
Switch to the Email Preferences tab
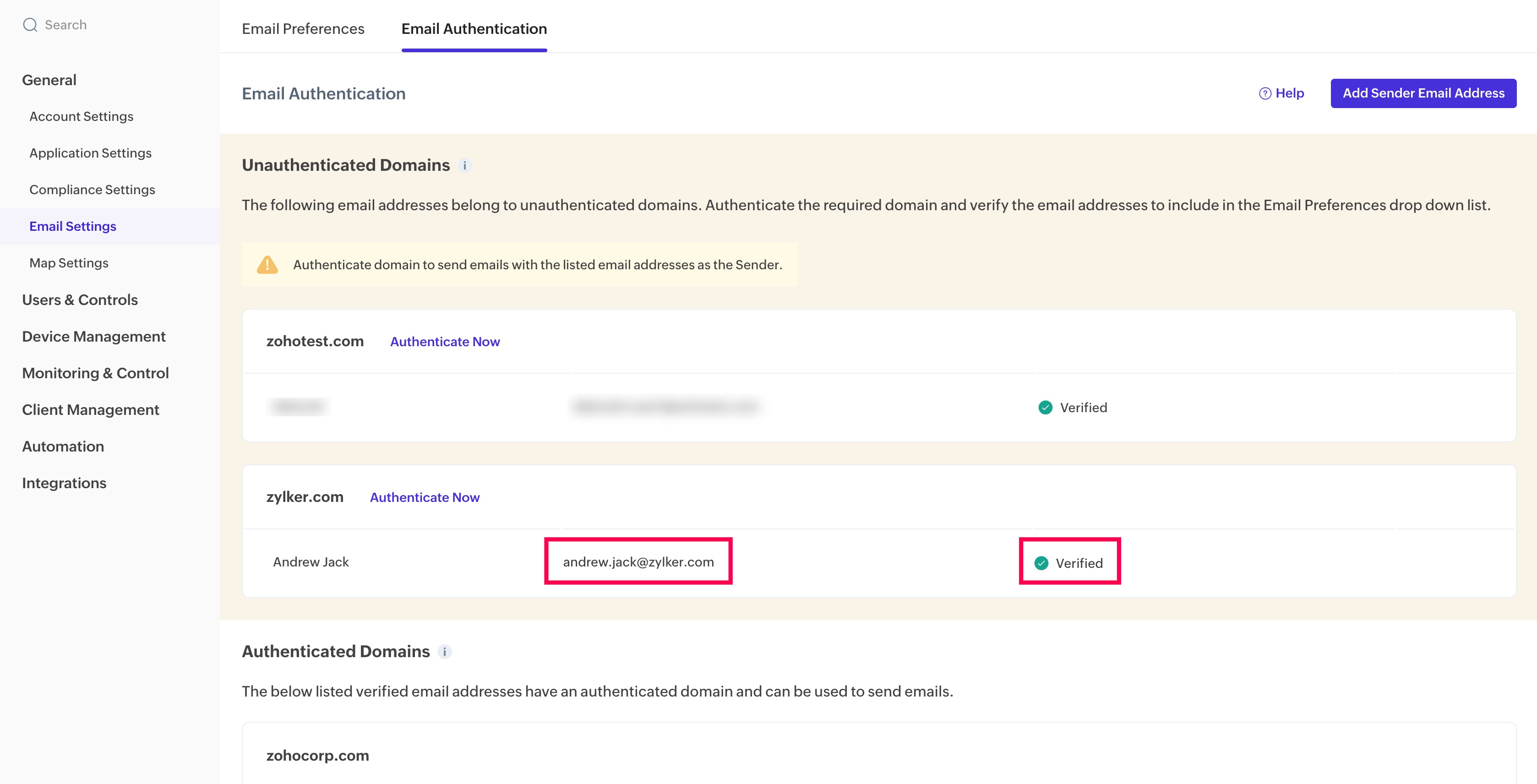click(303, 29)
